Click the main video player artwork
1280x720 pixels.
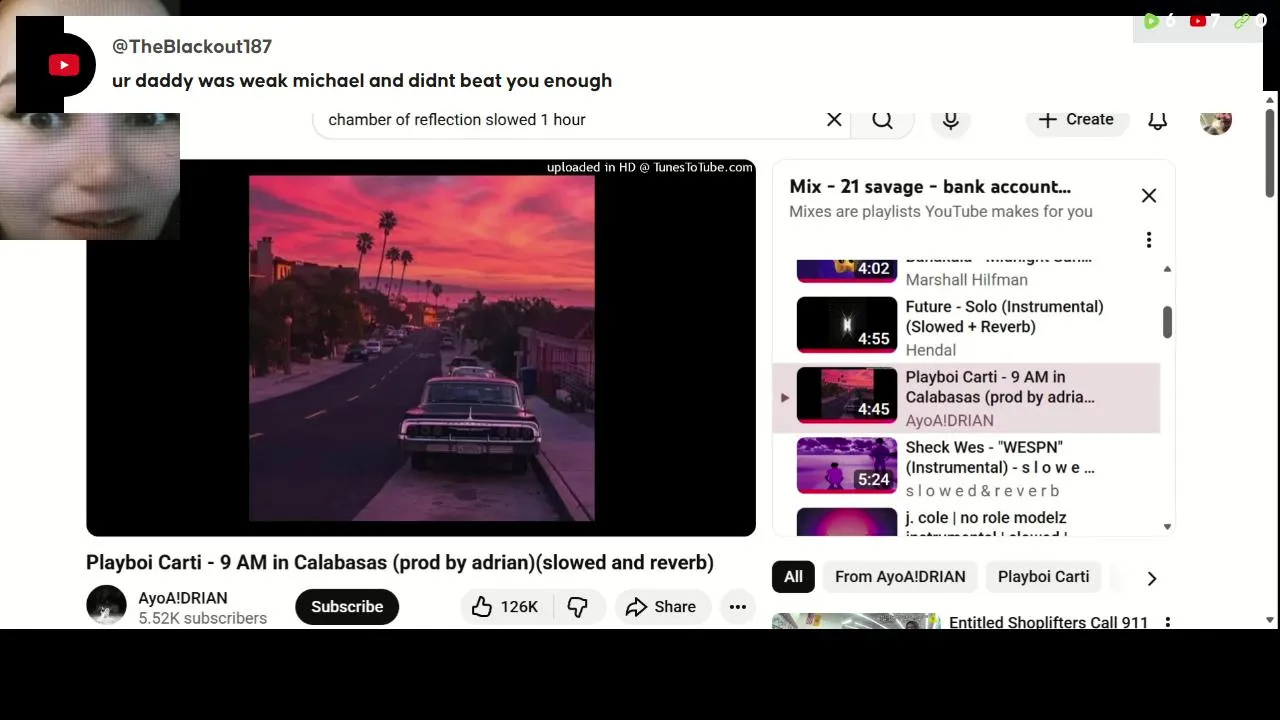click(x=421, y=348)
